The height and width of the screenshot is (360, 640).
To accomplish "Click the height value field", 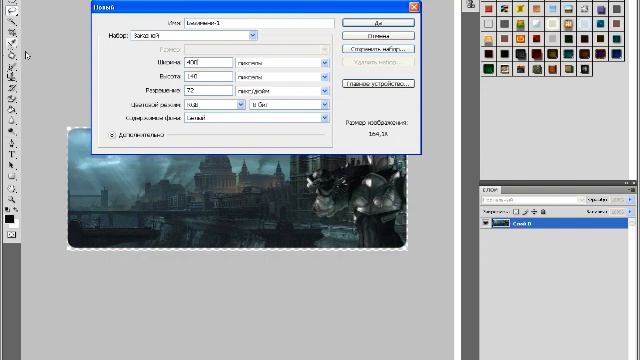I will 209,76.
